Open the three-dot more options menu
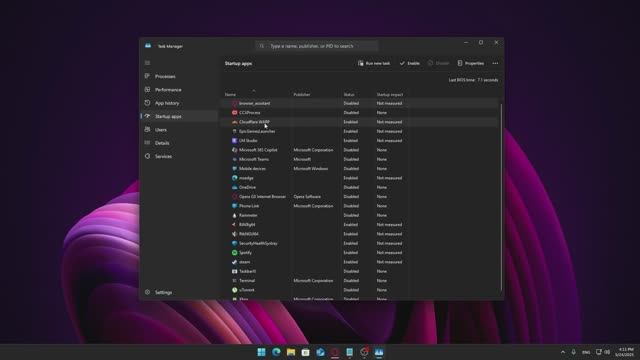640x360 pixels. point(495,63)
